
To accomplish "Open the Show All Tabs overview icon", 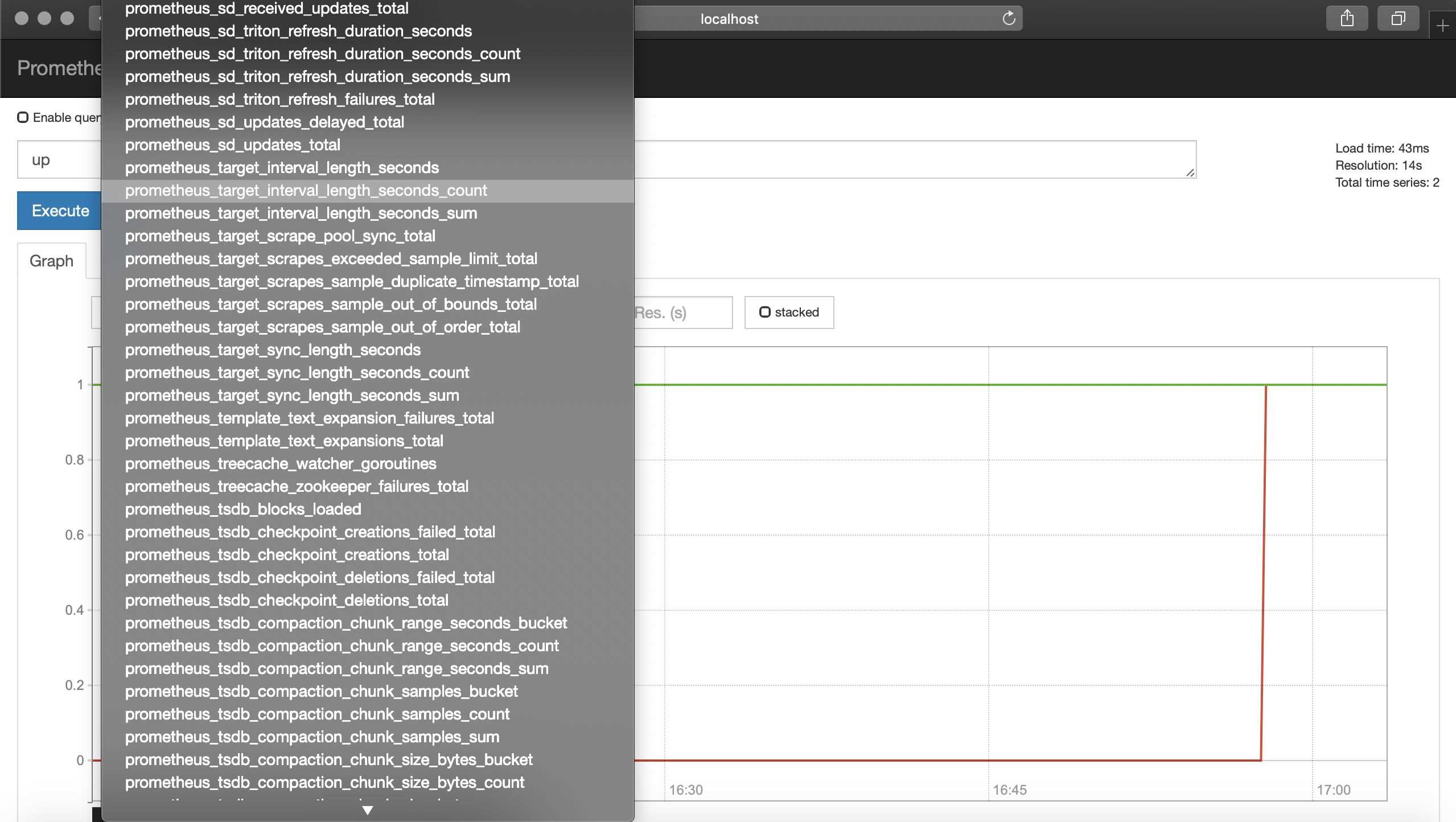I will click(1397, 18).
